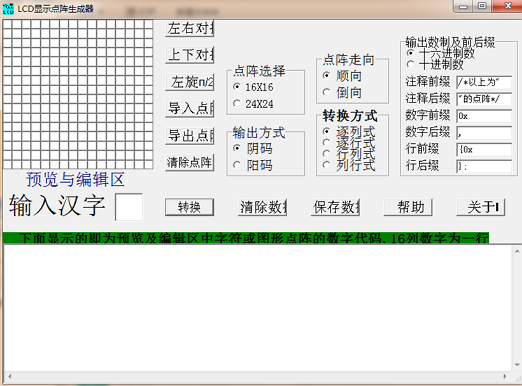The width and height of the screenshot is (522, 386).
Task: Click the horizontal scrollbar right arrow
Action: click(505, 376)
